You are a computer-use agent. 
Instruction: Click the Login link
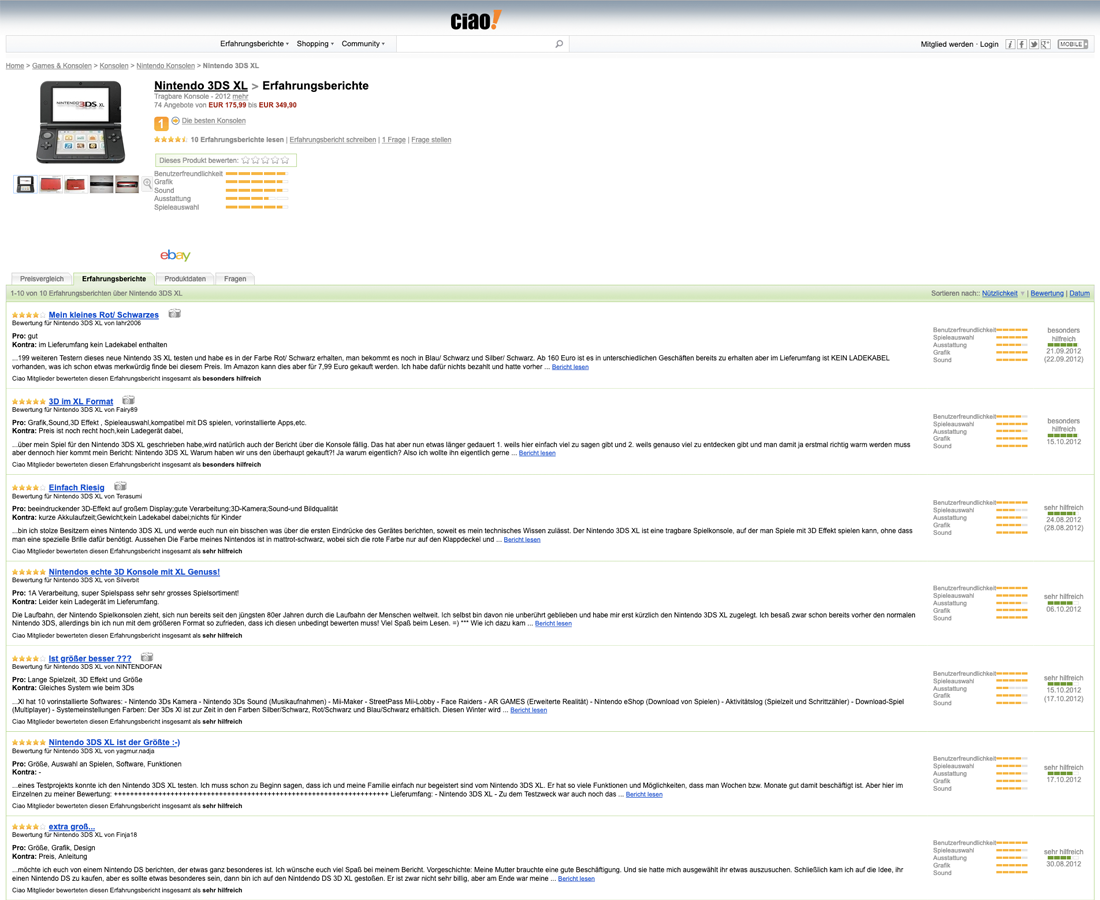pos(989,44)
